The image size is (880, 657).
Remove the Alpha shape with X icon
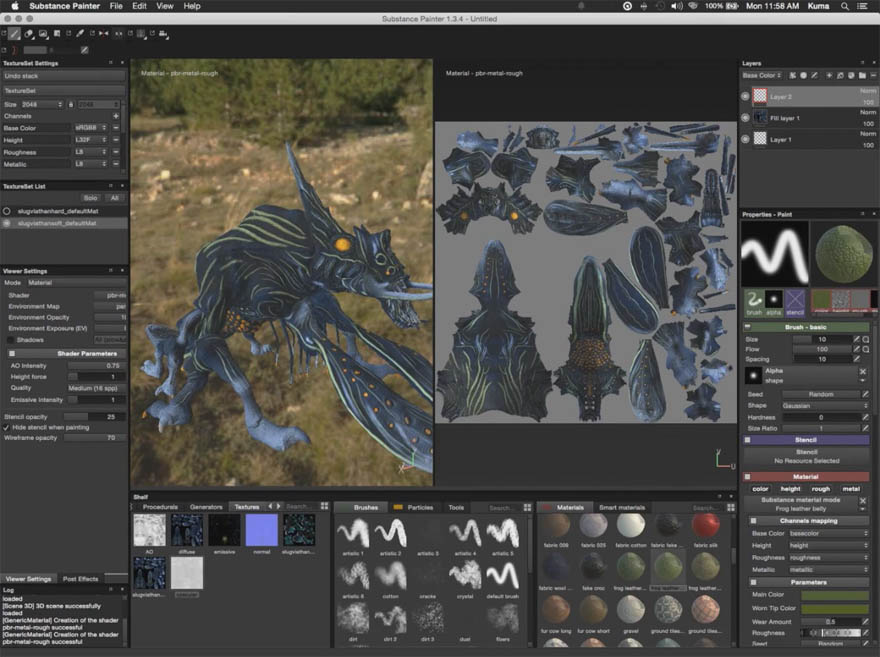[x=863, y=371]
